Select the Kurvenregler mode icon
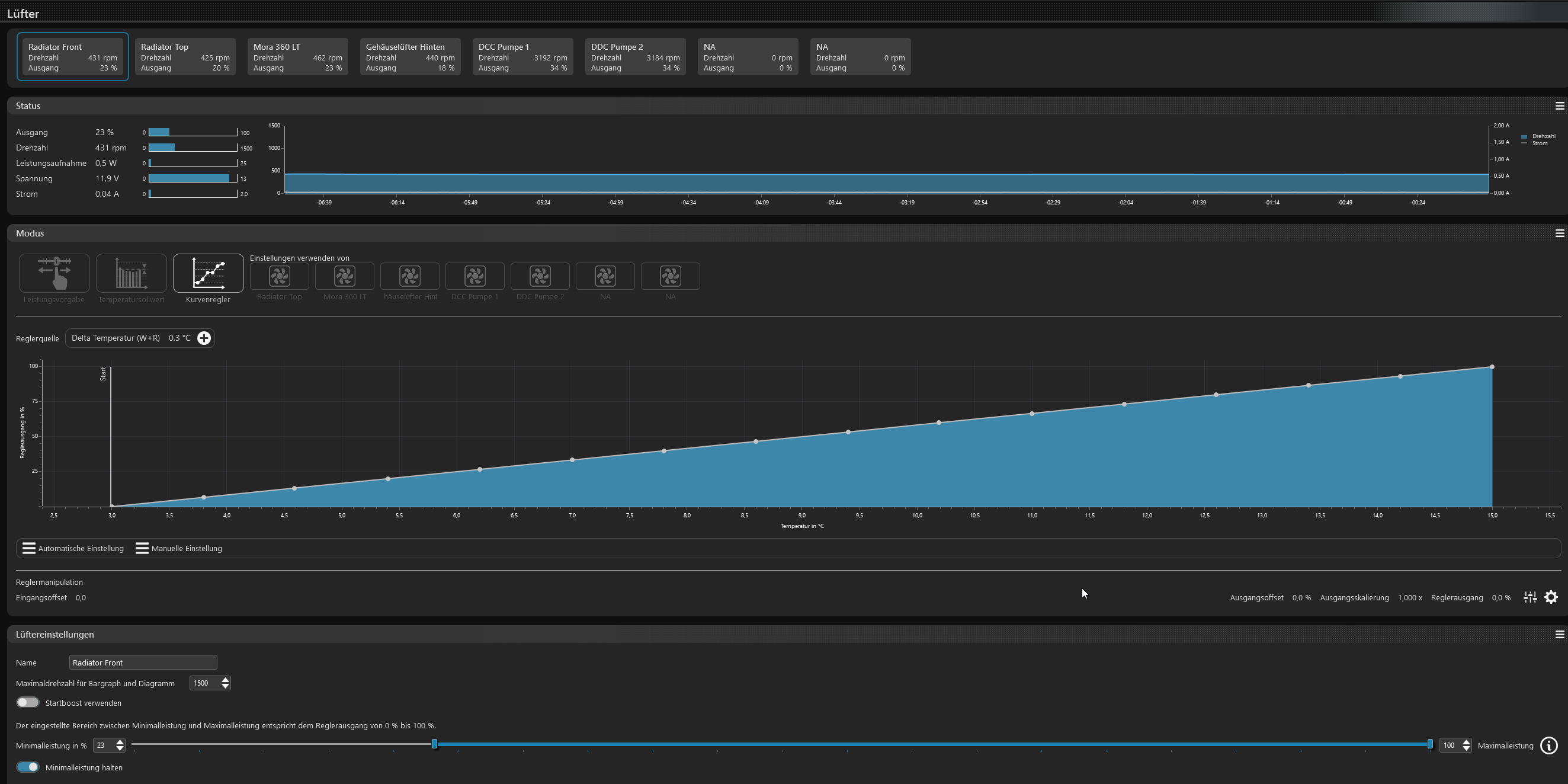 pos(208,273)
